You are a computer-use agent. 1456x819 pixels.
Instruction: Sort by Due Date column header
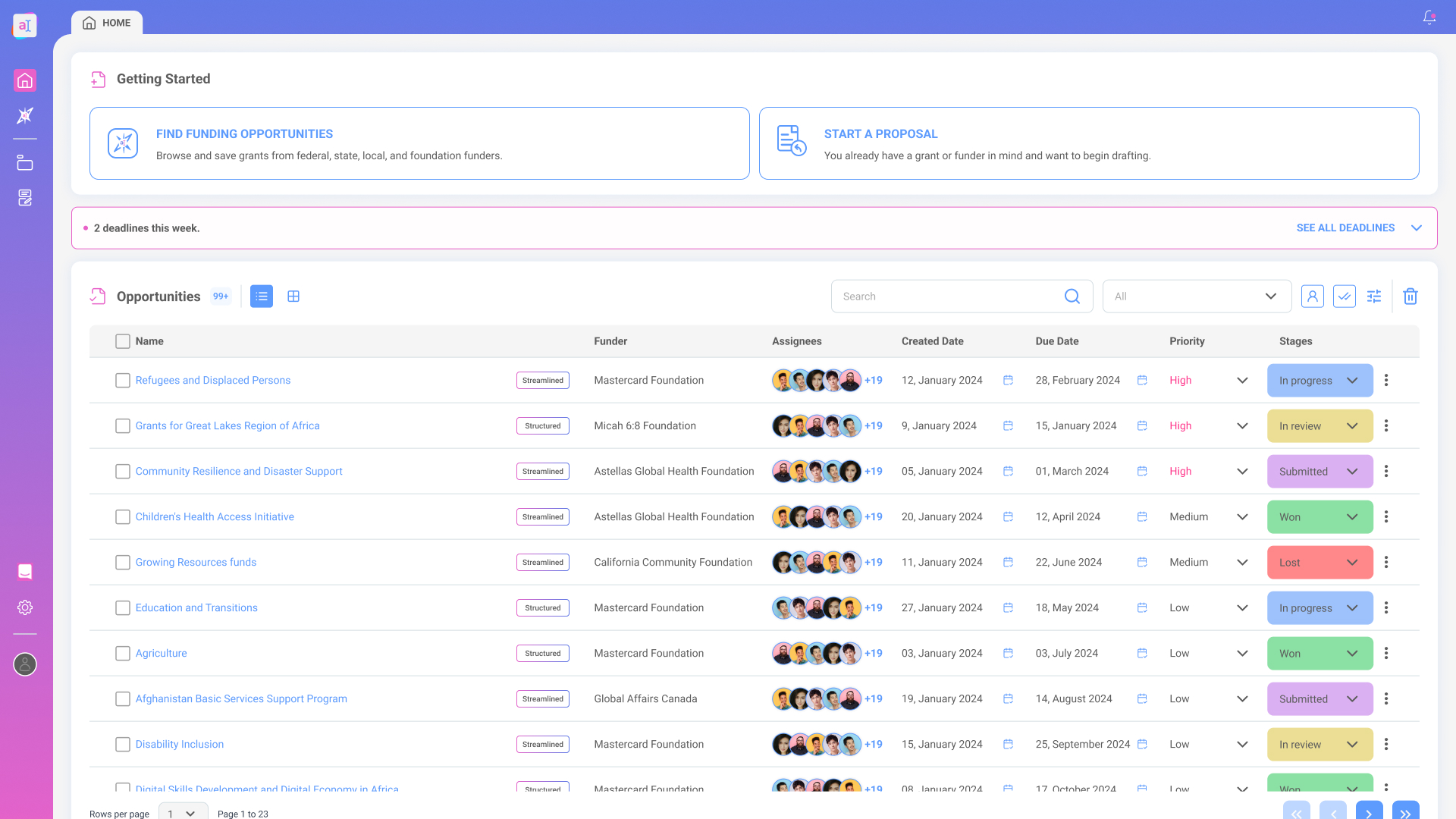pos(1057,341)
